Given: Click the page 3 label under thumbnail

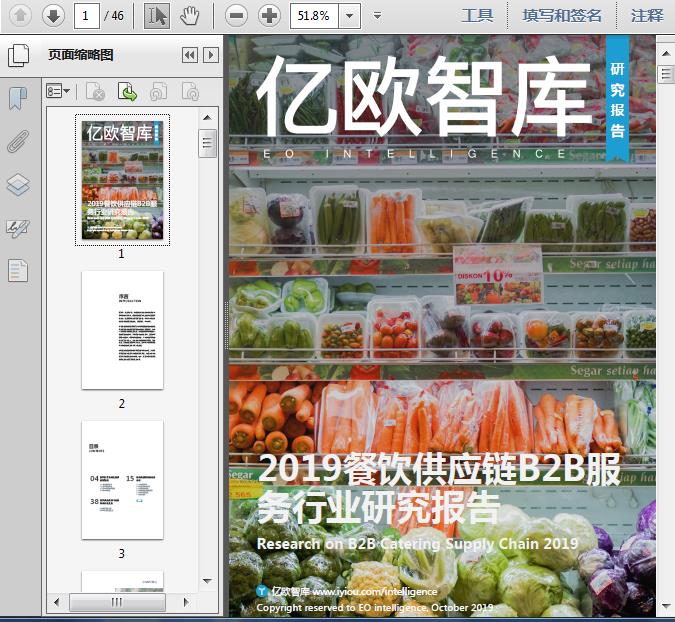Looking at the screenshot, I should click(x=122, y=553).
